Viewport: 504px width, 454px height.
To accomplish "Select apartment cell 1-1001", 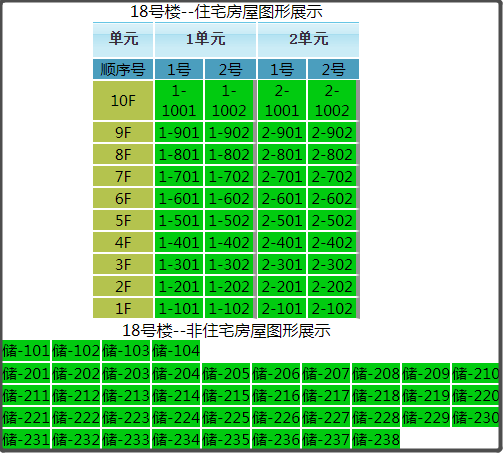I will pyautogui.click(x=179, y=100).
